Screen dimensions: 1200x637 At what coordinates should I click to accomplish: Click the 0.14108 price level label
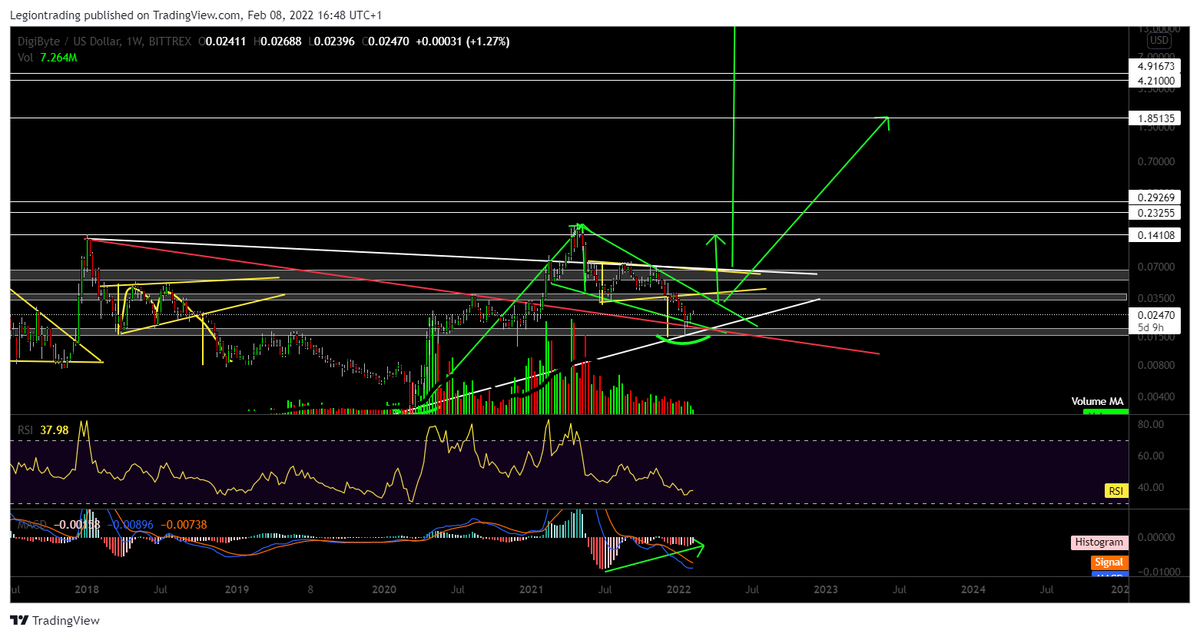1154,235
